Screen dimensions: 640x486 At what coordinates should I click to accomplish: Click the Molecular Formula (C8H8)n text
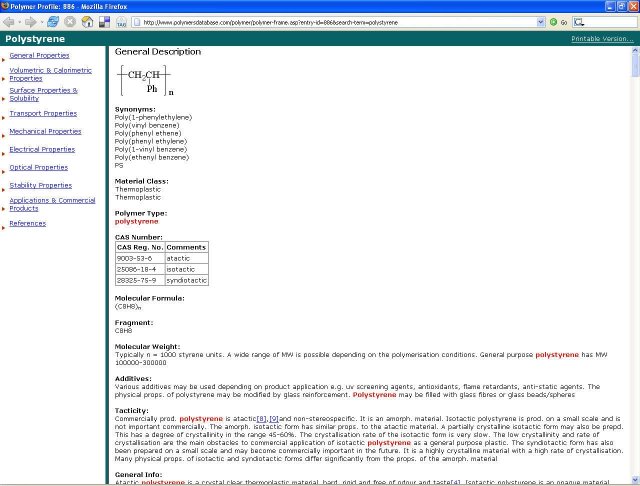pyautogui.click(x=128, y=306)
